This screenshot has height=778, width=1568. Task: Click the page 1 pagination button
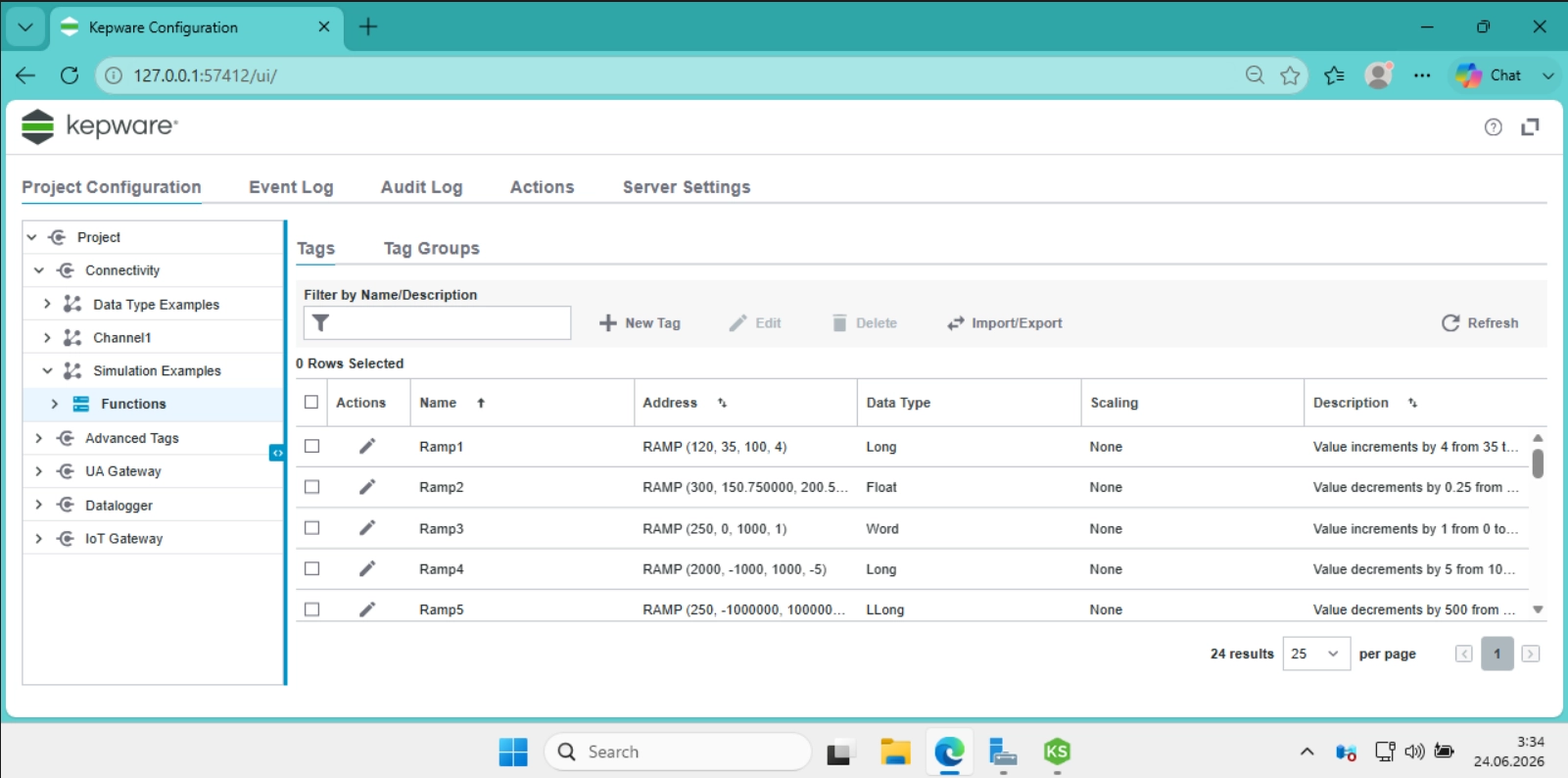point(1497,654)
